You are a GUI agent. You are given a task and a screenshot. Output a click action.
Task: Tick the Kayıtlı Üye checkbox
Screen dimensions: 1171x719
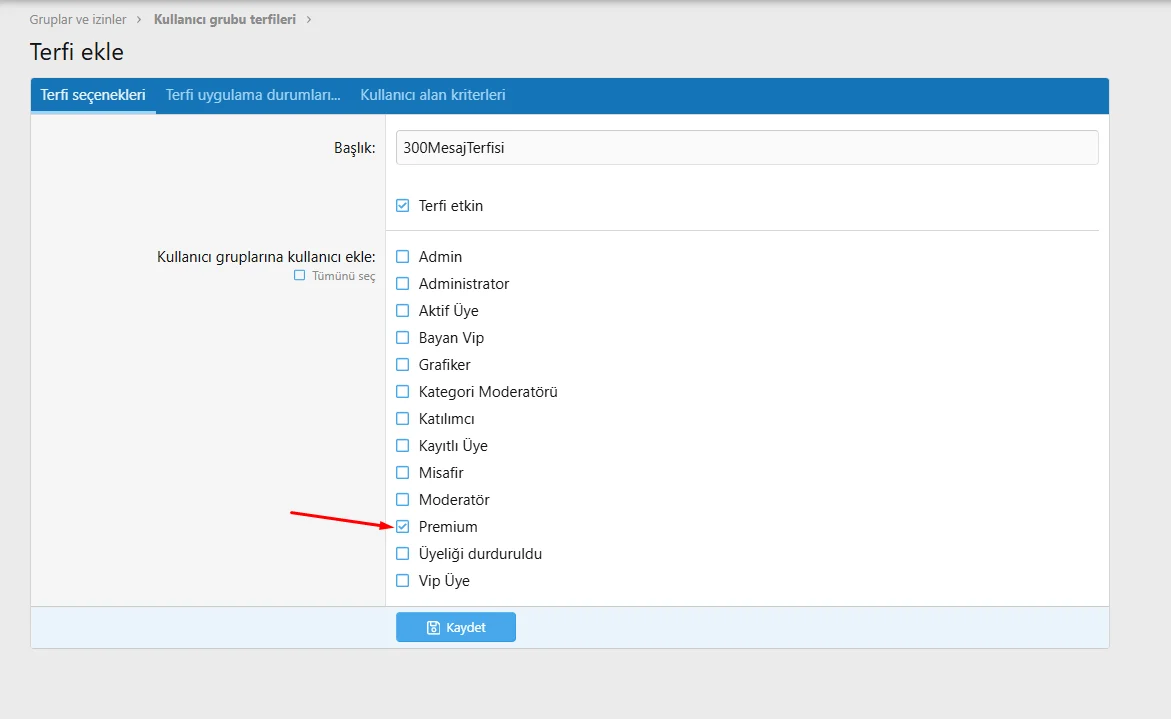(403, 446)
